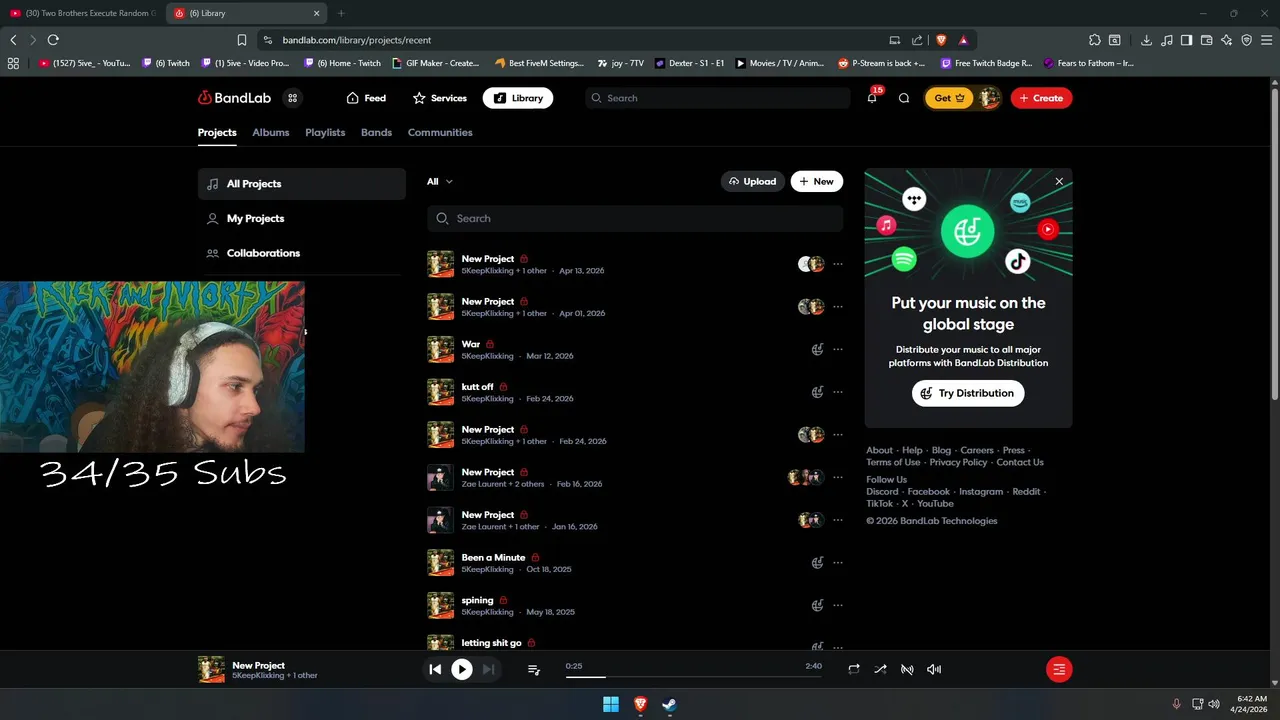The image size is (1280, 720).
Task: Open the Privacy Policy footer link
Action: tap(958, 462)
